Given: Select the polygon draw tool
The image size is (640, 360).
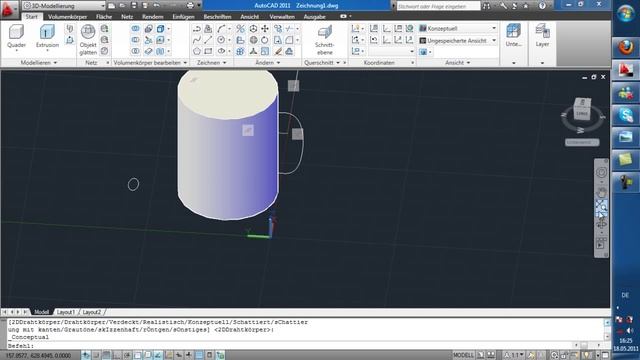Looking at the screenshot, I should click(x=197, y=51).
